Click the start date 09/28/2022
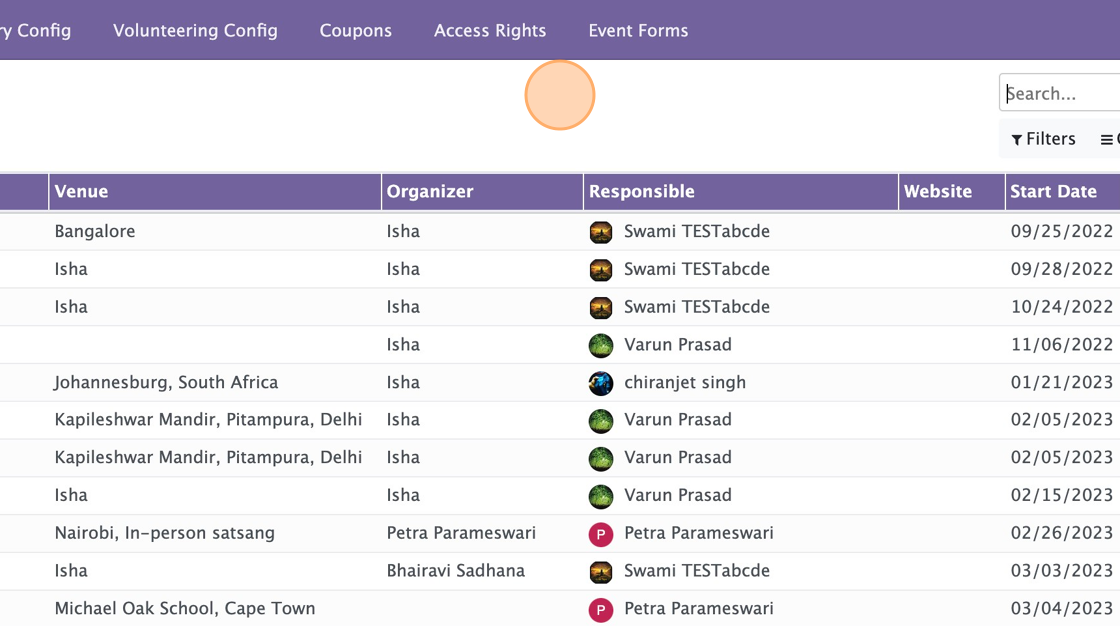This screenshot has width=1120, height=626. pos(1061,269)
